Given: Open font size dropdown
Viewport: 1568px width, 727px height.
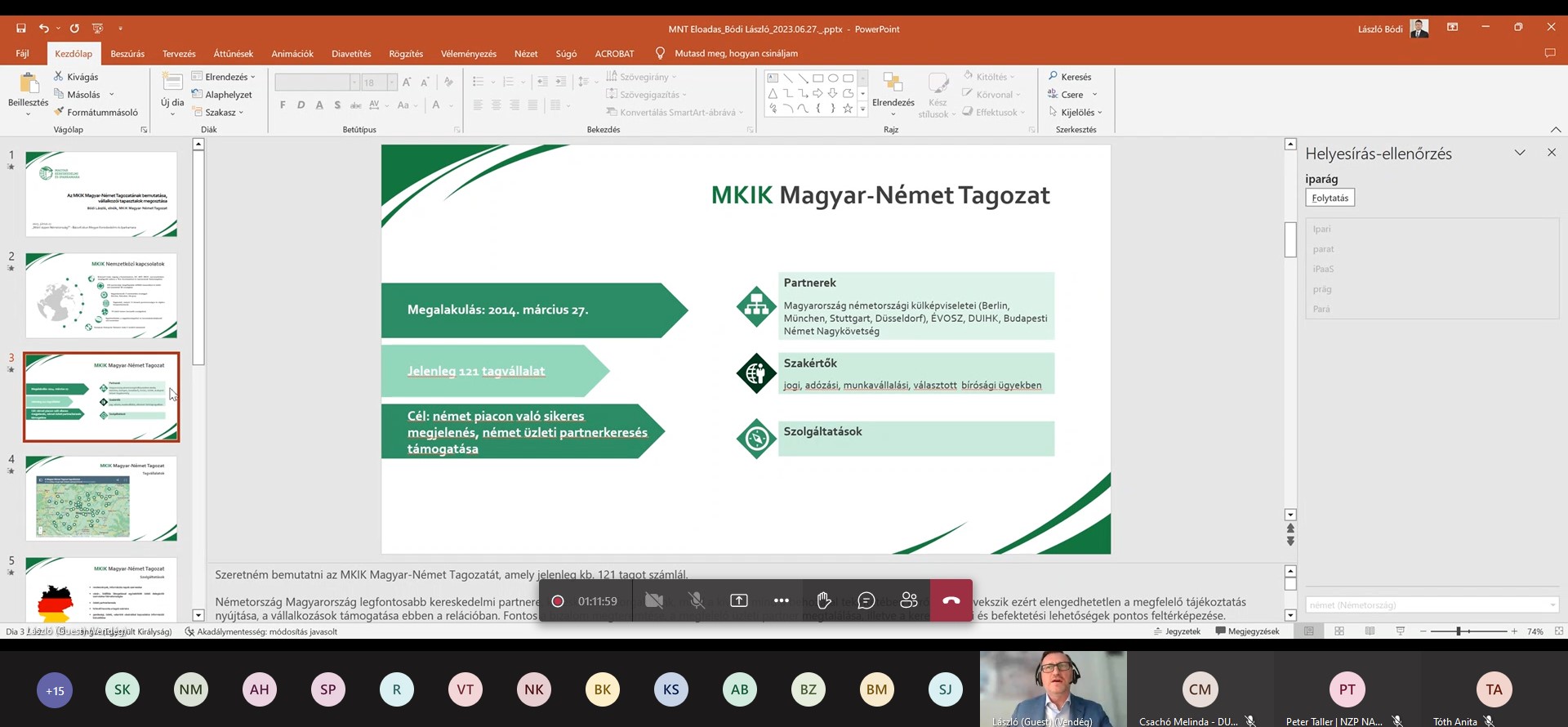Looking at the screenshot, I should [x=392, y=83].
